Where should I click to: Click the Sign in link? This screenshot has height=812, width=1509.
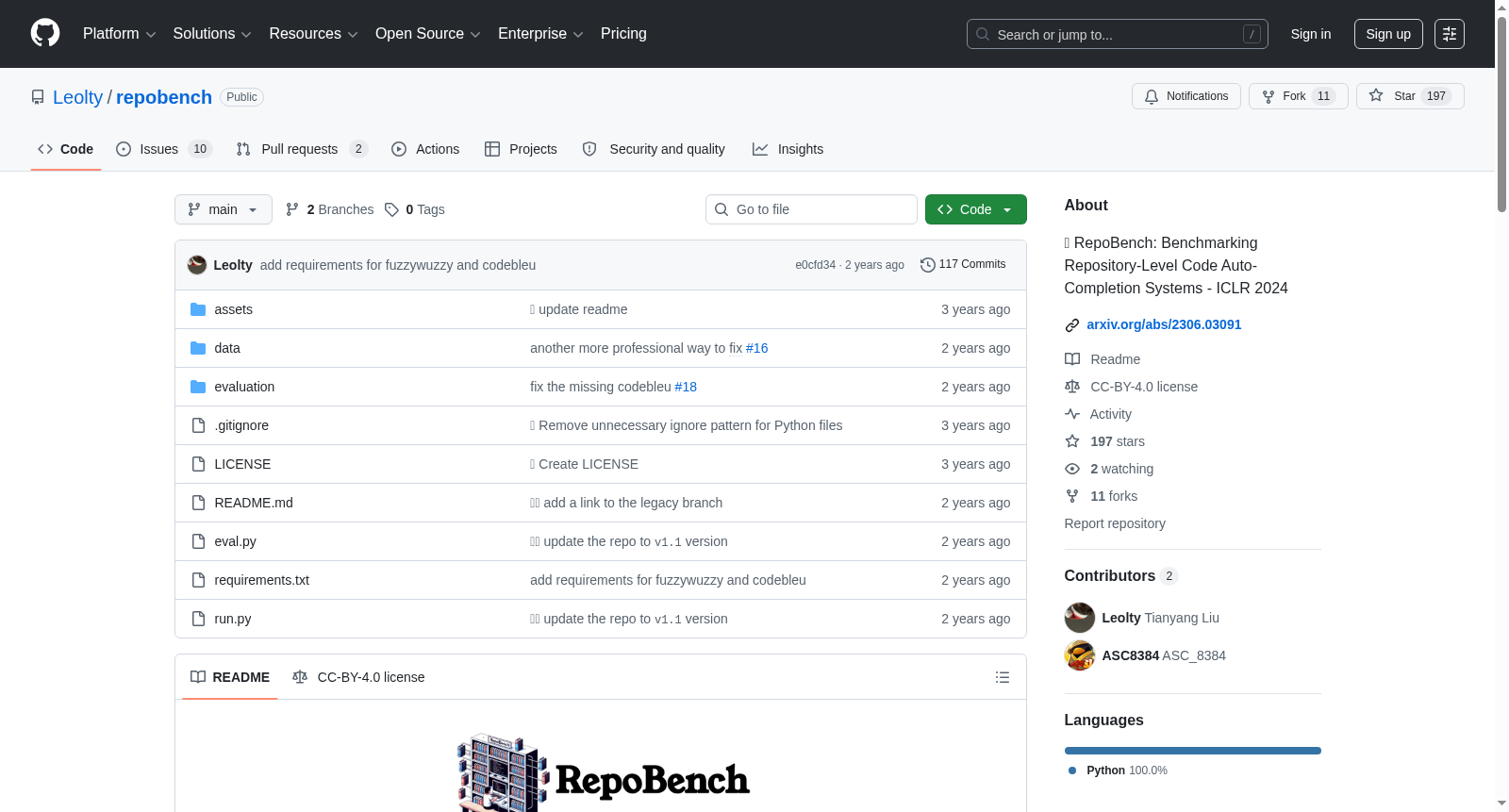click(x=1311, y=34)
